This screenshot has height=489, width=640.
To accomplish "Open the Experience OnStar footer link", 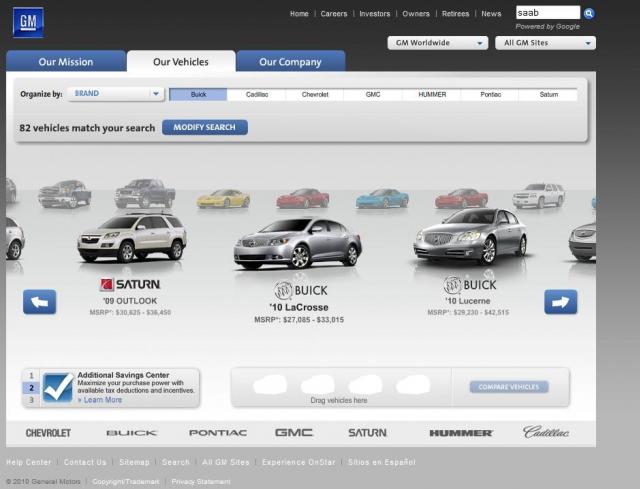I will point(299,462).
